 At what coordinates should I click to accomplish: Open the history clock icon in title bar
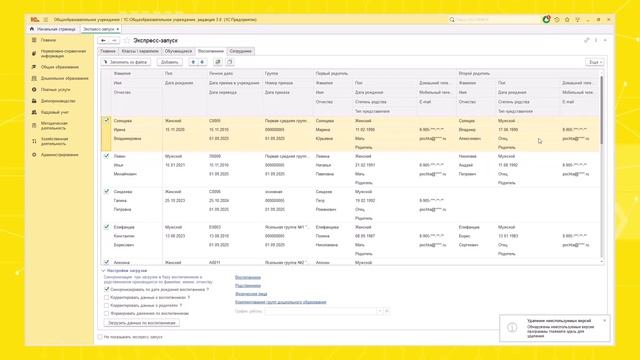coord(557,20)
